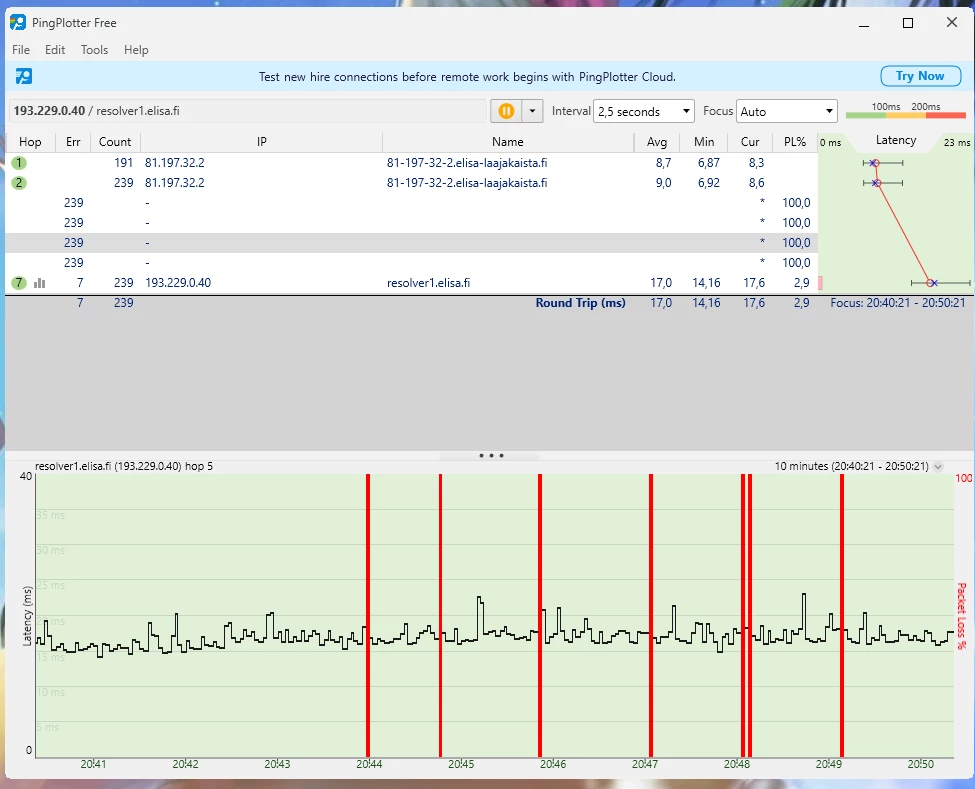Click the Count column header

115,142
